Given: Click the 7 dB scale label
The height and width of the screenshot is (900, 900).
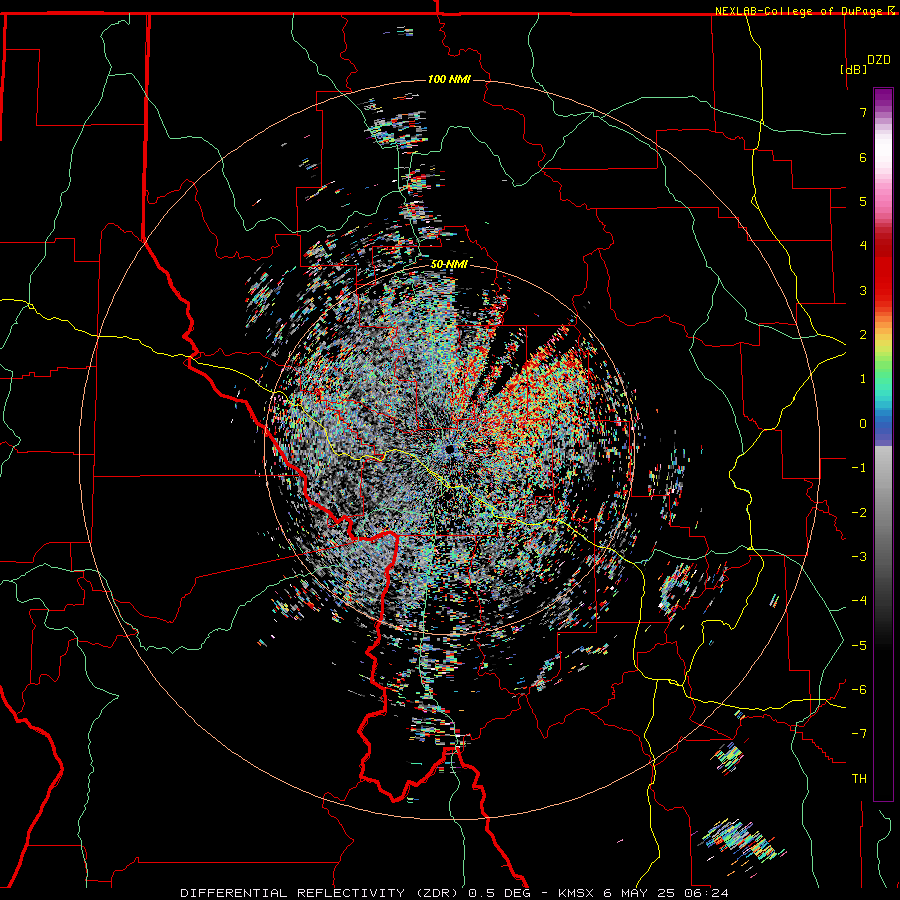Looking at the screenshot, I should tap(863, 112).
